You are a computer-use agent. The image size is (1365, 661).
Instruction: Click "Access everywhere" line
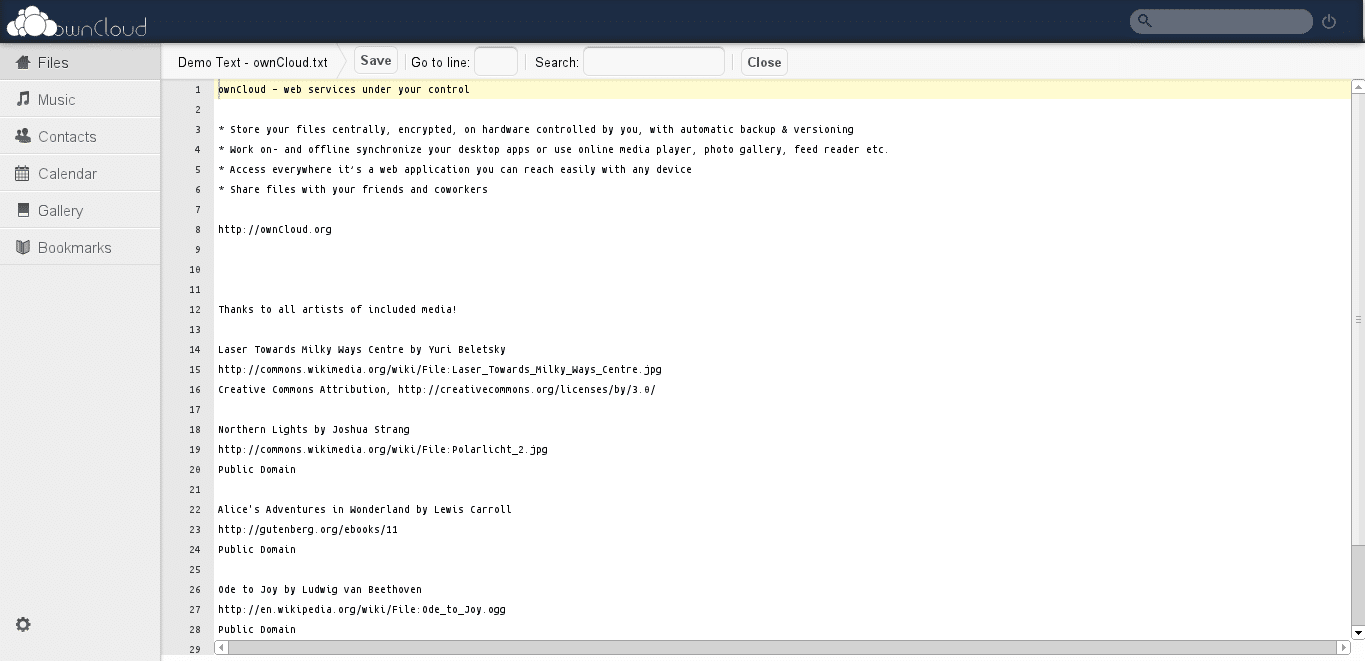point(455,169)
